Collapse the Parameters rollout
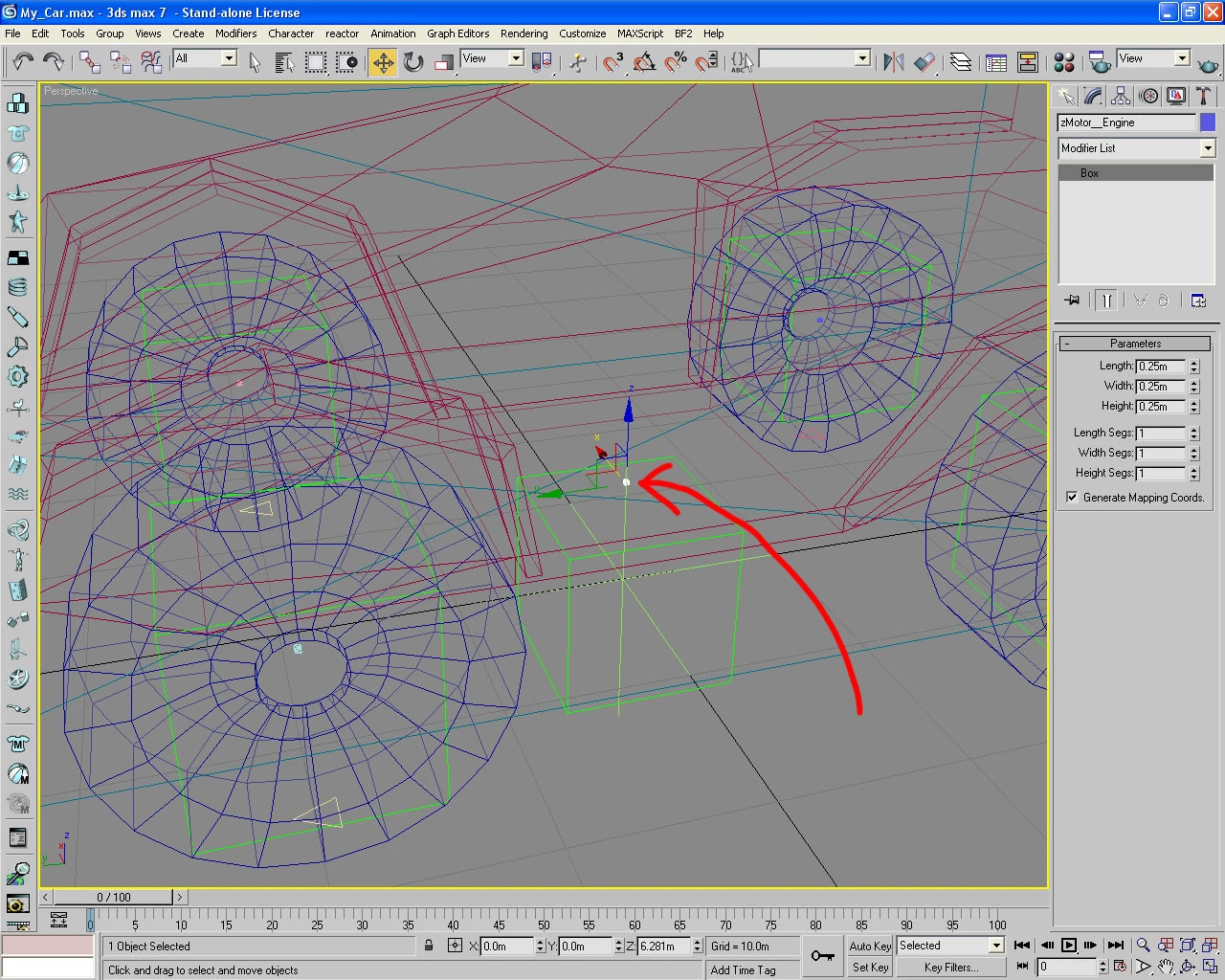Screen dimensions: 1225x980 [1134, 344]
